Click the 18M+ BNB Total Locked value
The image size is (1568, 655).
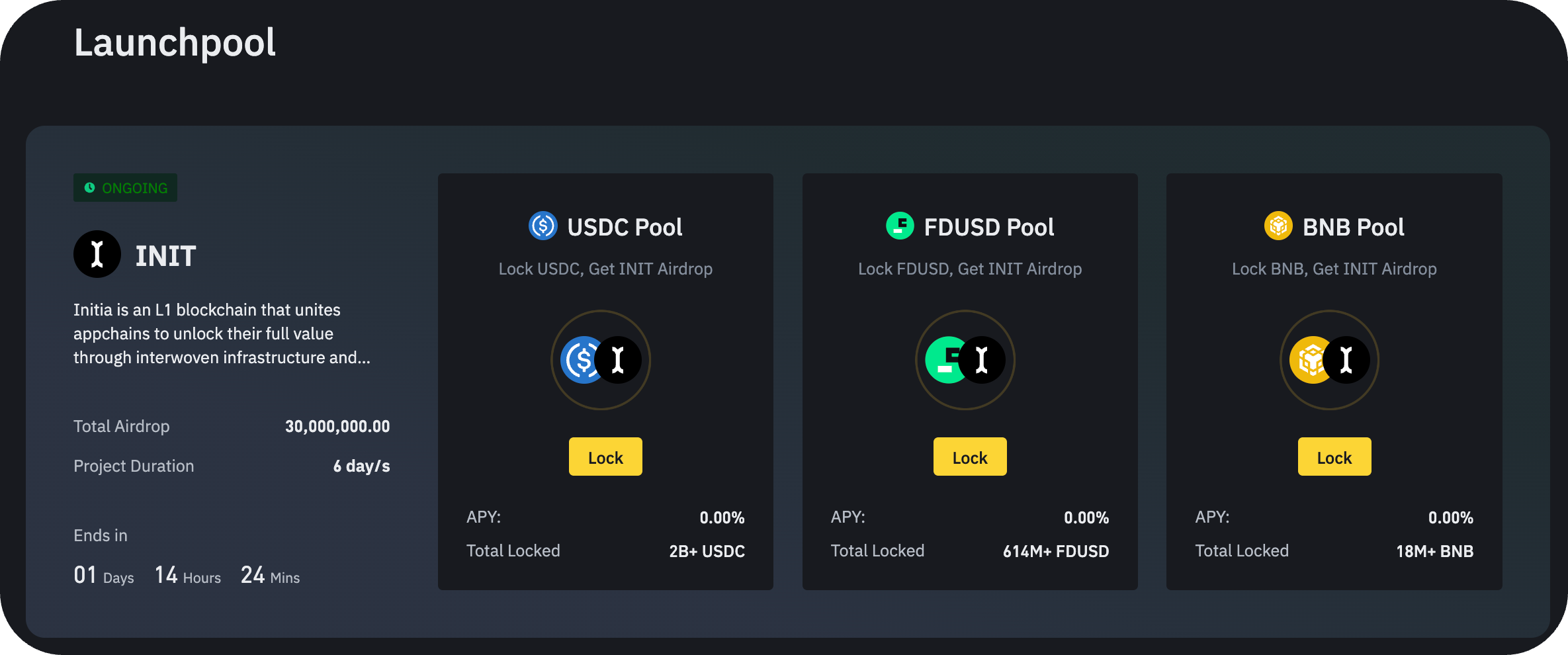pos(1435,550)
